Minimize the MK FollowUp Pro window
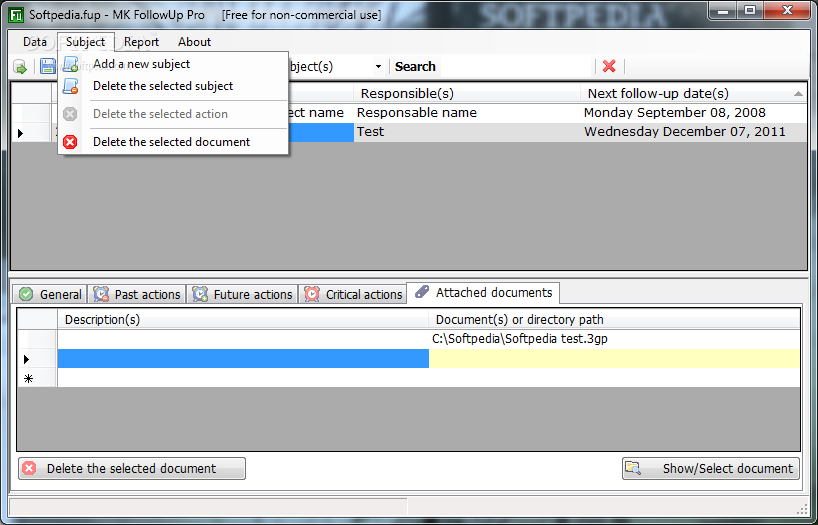The width and height of the screenshot is (818, 525). tap(723, 10)
